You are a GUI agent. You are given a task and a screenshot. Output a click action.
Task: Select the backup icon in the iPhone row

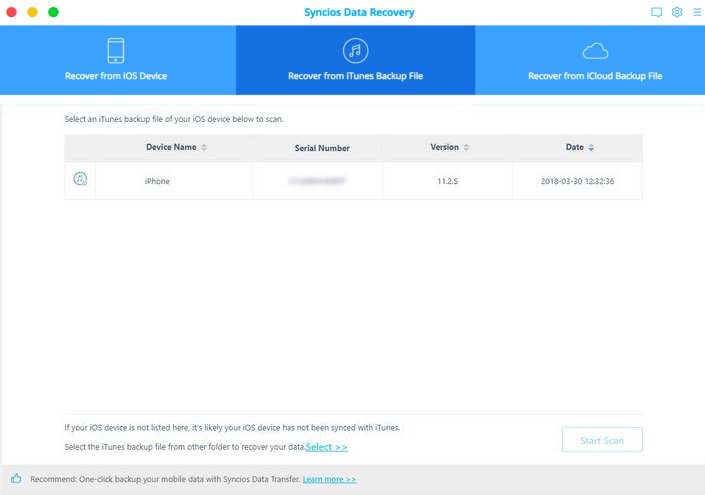81,180
